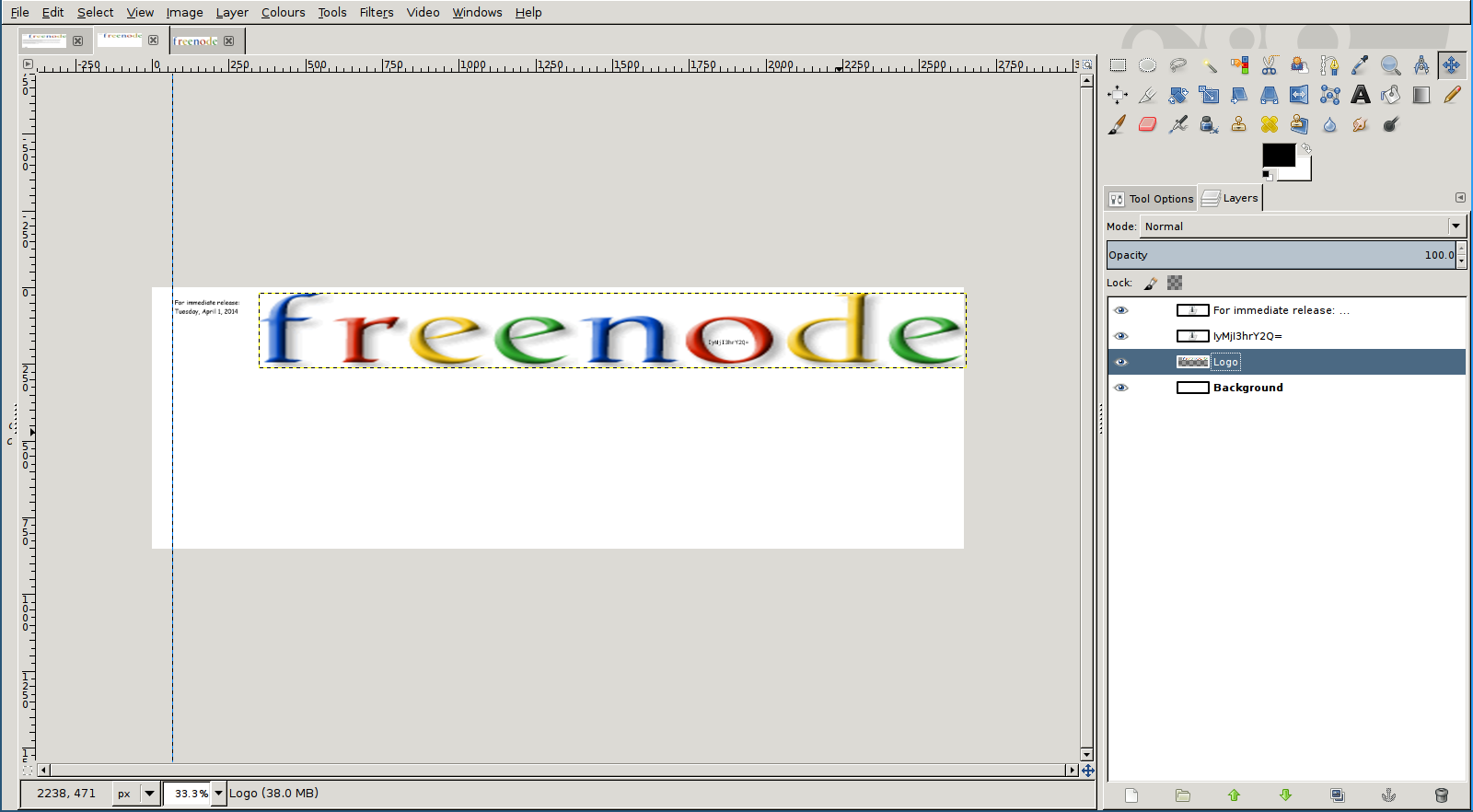Open the zoom percentage dropdown
The width and height of the screenshot is (1473, 812).
click(218, 793)
